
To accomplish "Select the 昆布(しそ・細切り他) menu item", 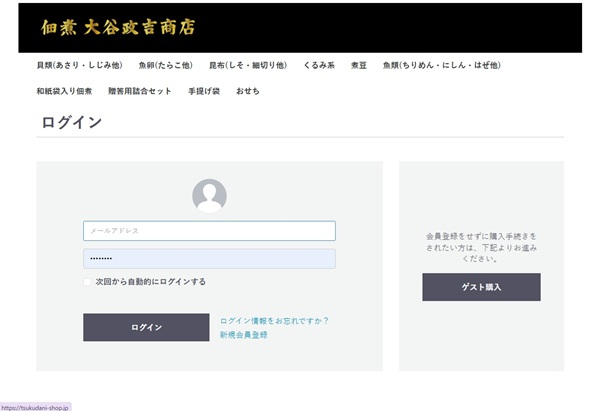I will (247, 66).
